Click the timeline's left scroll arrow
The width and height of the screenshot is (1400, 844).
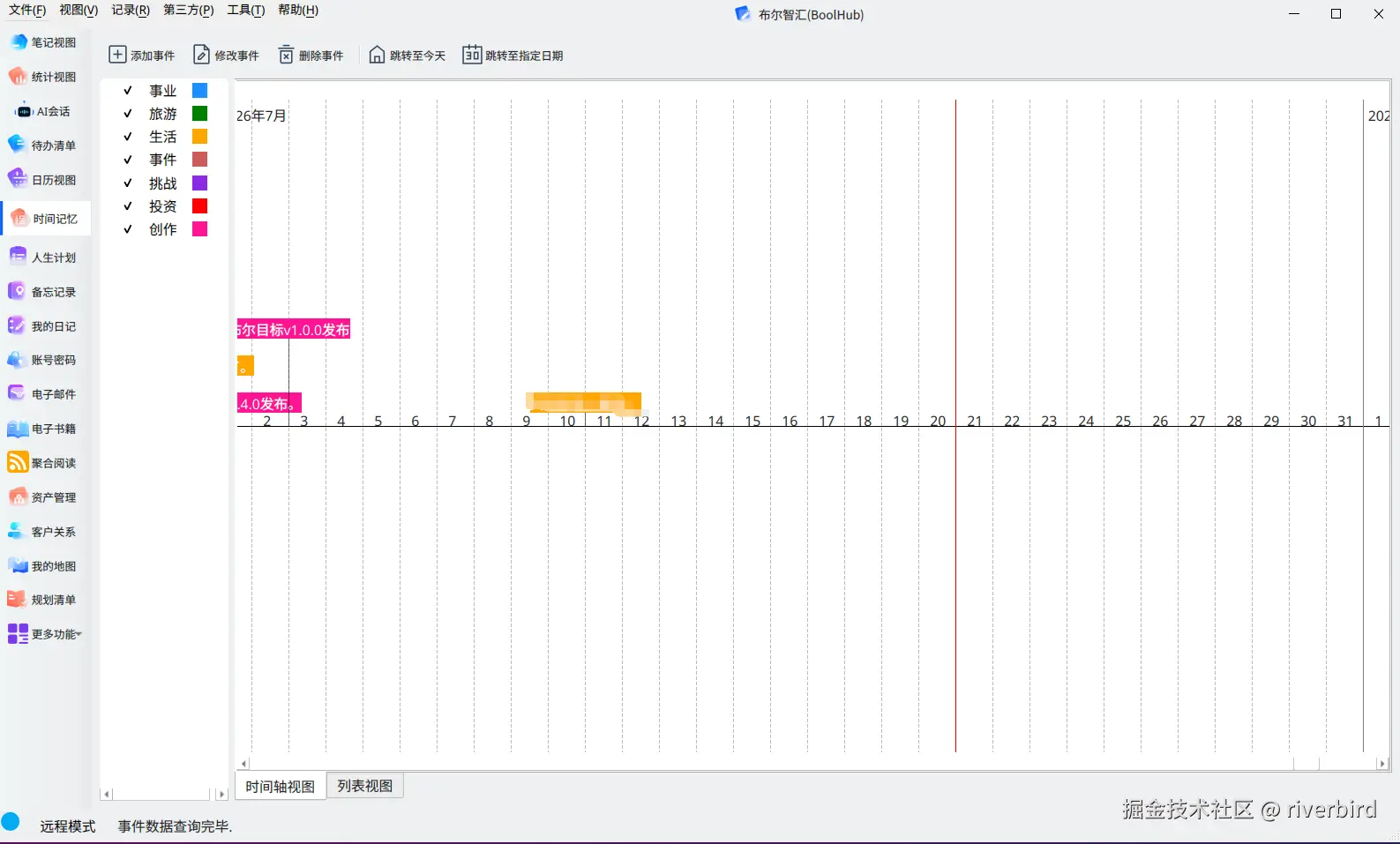coord(243,764)
